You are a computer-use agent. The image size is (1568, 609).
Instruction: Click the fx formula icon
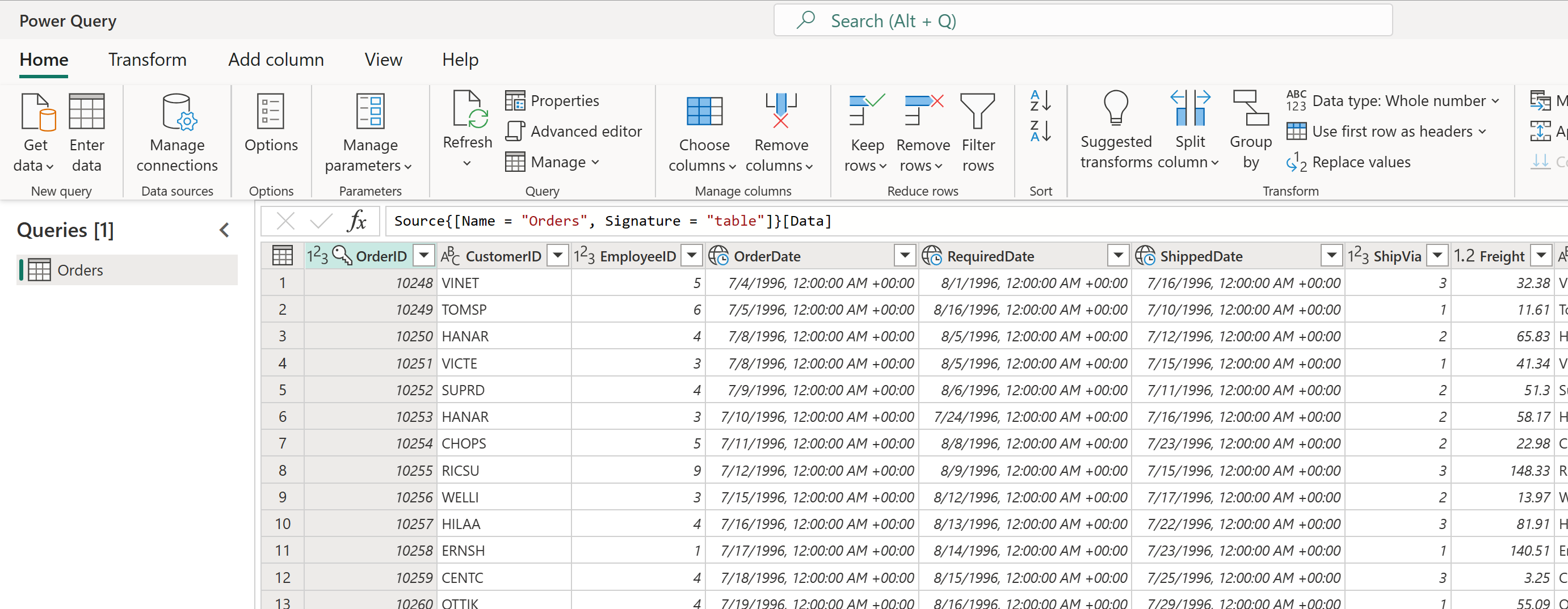pos(358,221)
